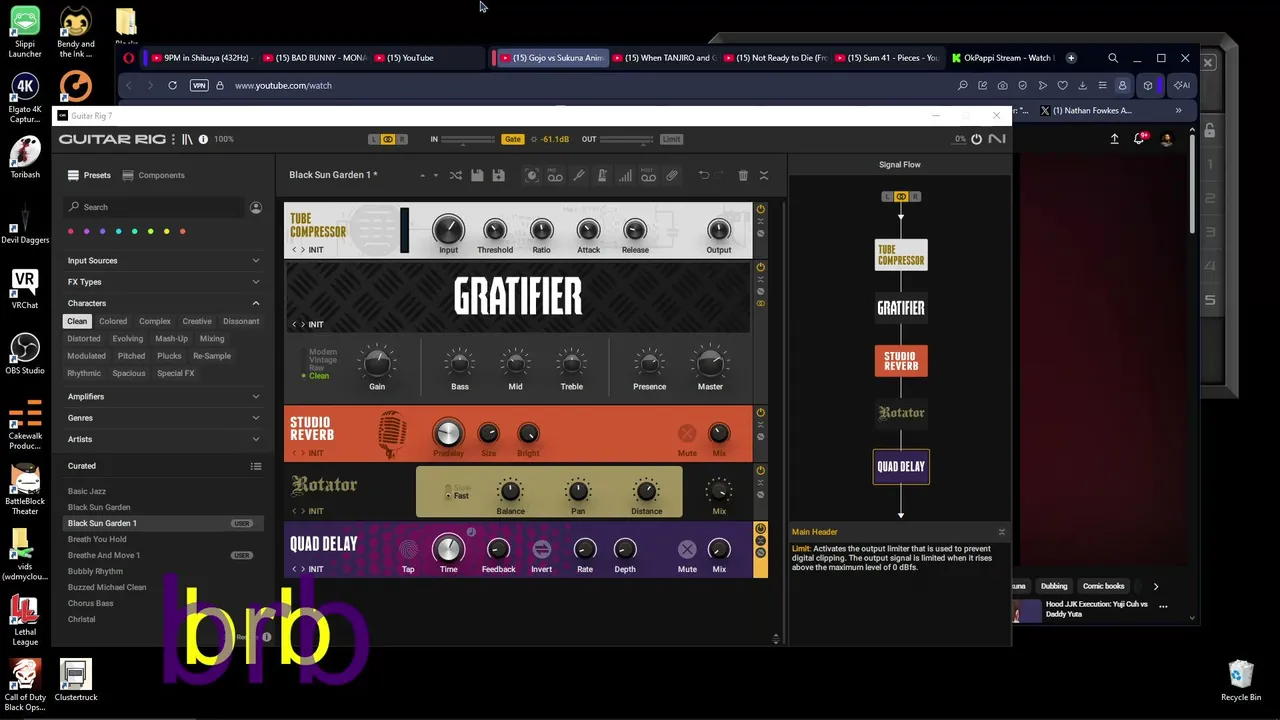
Task: Reload the YouTube page in browser
Action: tap(172, 85)
